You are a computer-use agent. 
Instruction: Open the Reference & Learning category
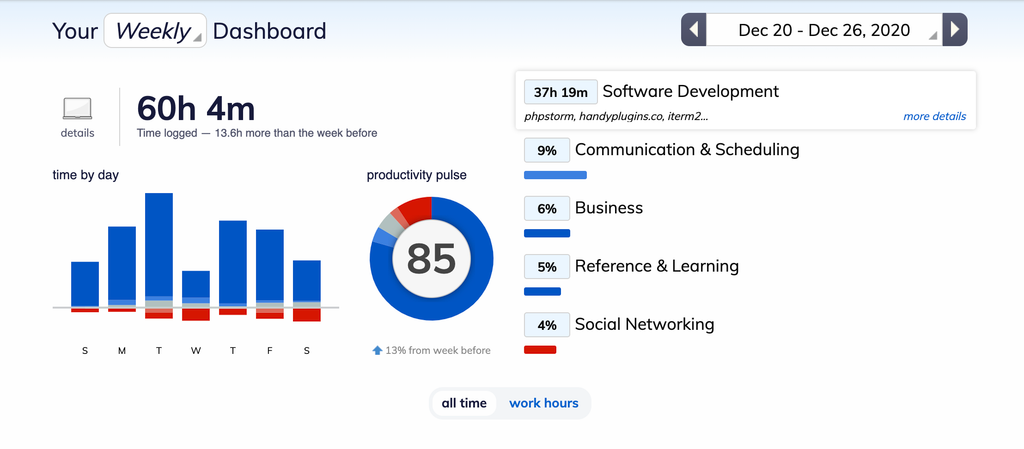click(656, 266)
